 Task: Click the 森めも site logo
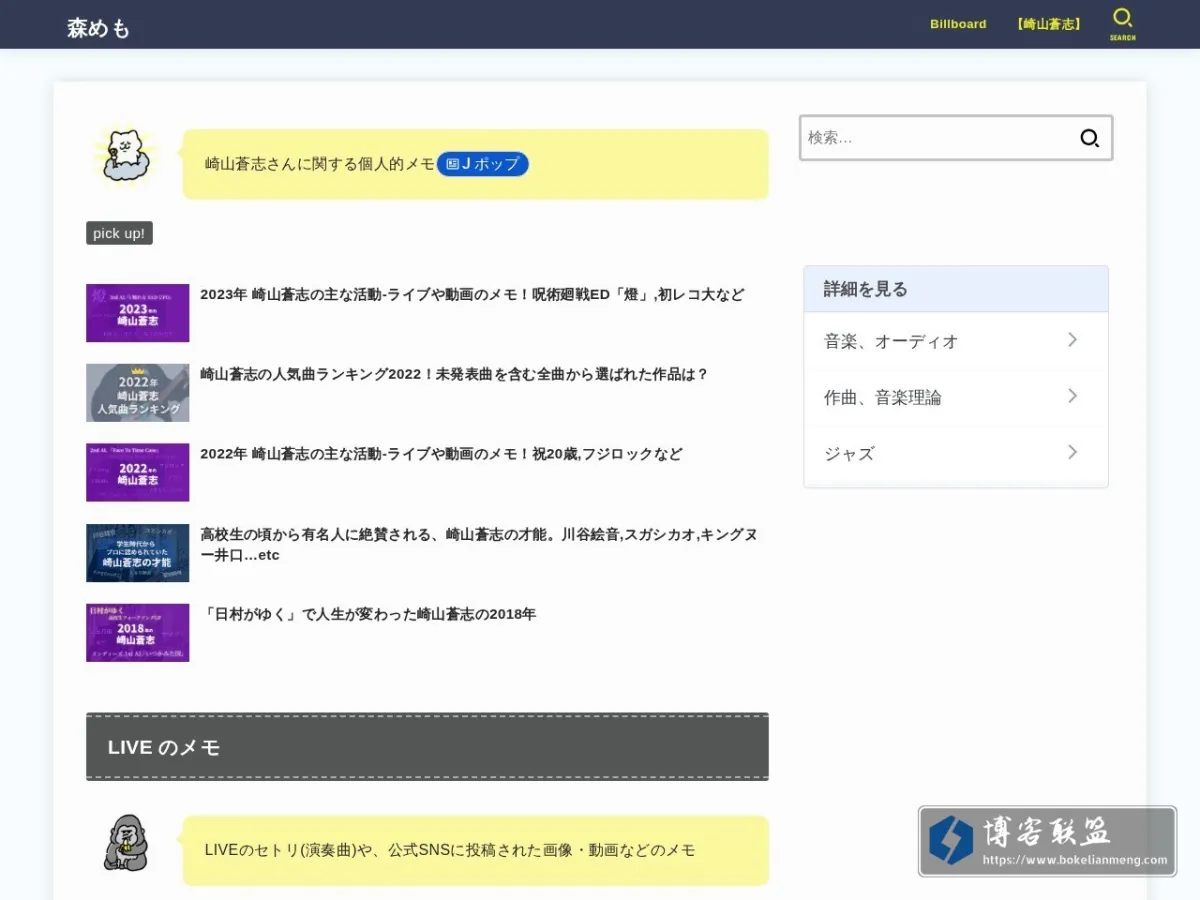point(99,28)
